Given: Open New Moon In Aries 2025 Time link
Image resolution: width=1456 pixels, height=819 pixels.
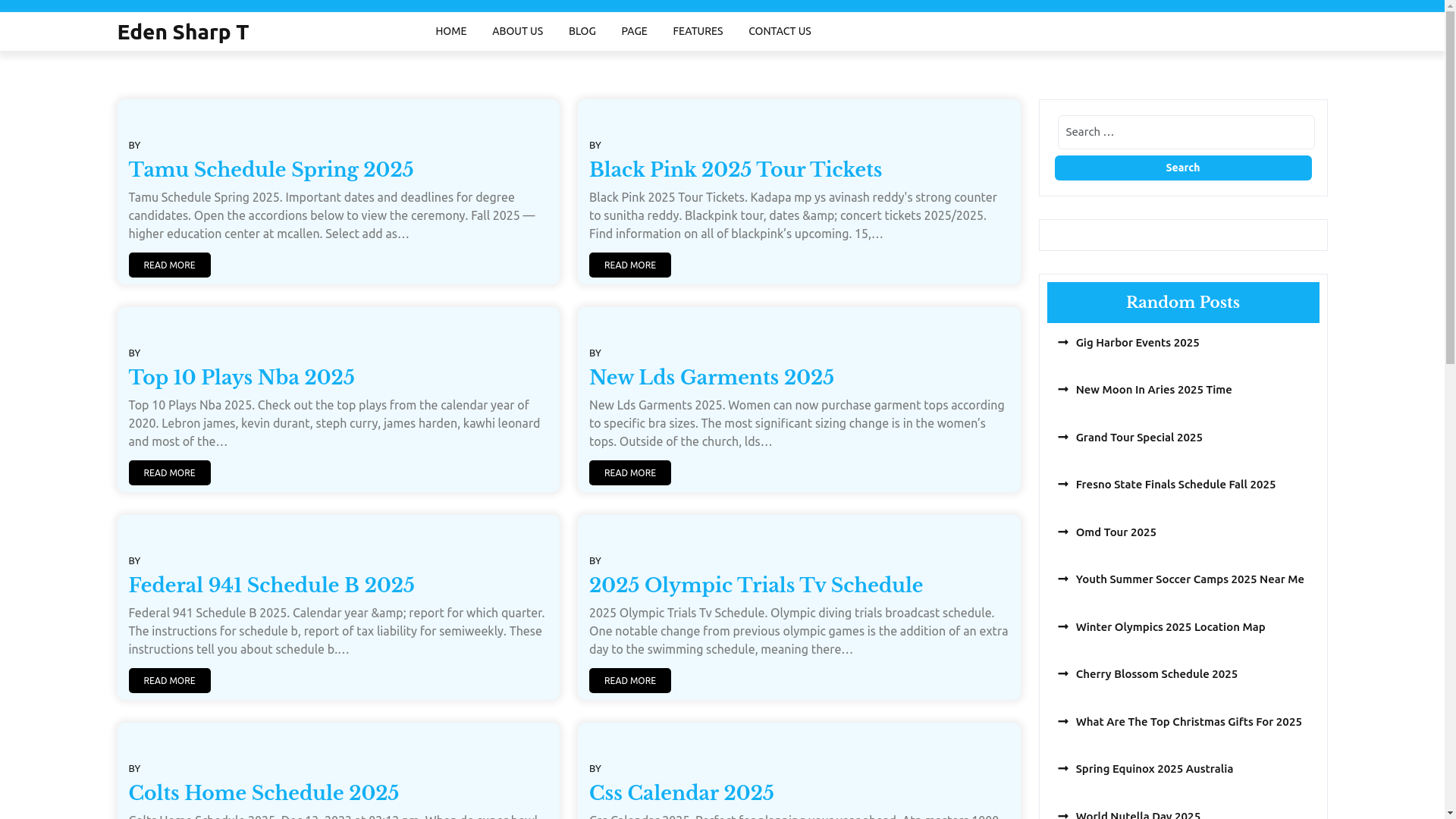Looking at the screenshot, I should point(1153,390).
